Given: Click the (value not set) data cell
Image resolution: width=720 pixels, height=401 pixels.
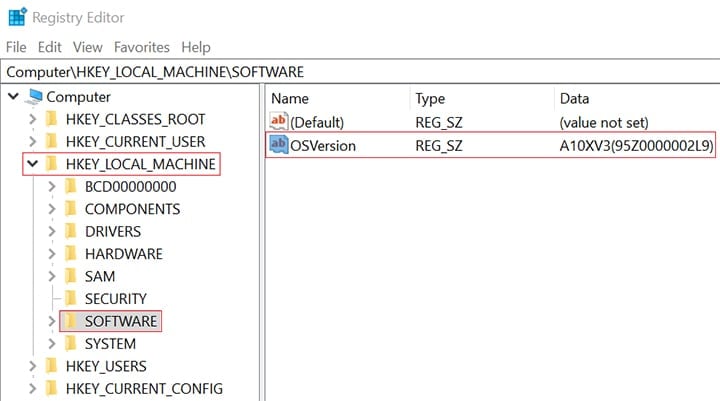Looking at the screenshot, I should pos(604,123).
